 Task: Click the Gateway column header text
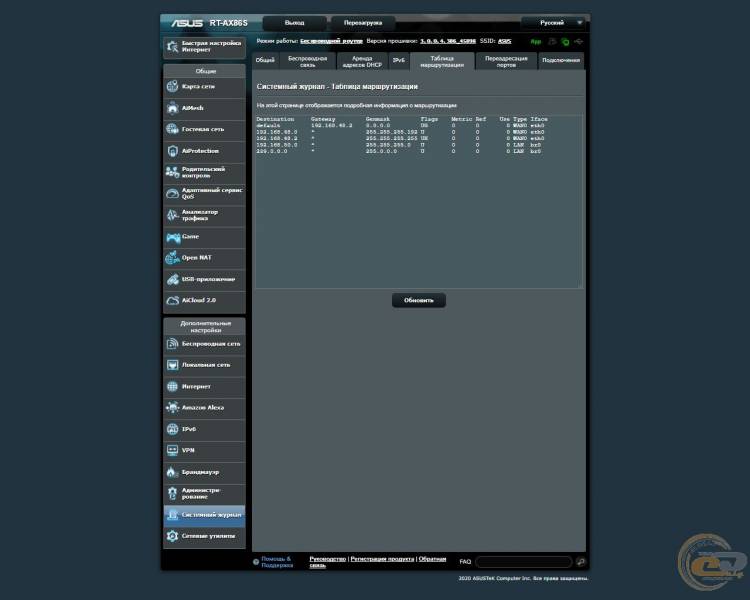(323, 119)
